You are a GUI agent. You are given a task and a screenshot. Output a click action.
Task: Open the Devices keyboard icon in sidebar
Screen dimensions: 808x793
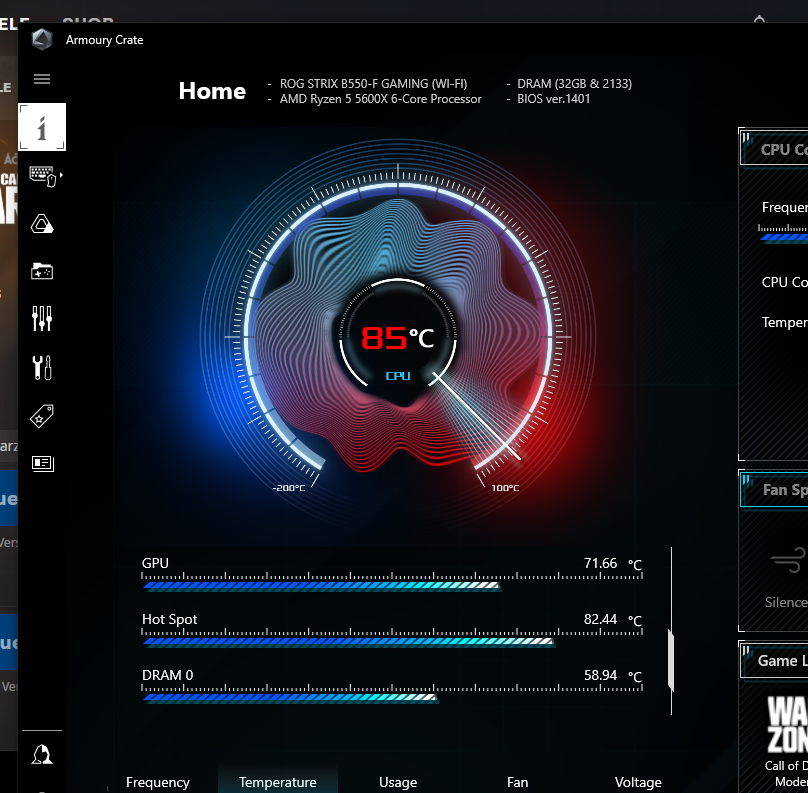44,176
